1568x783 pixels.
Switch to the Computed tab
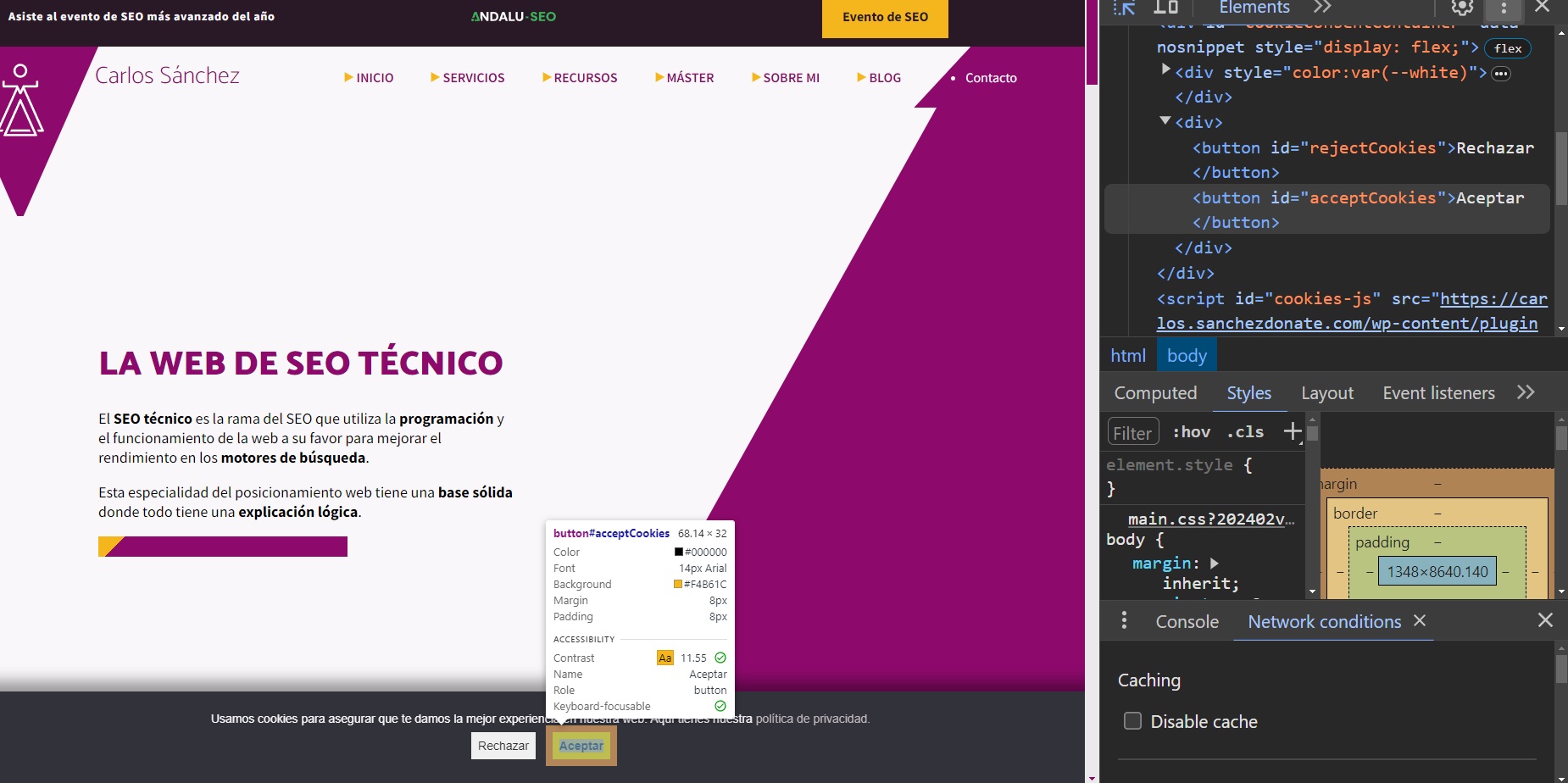coord(1155,393)
